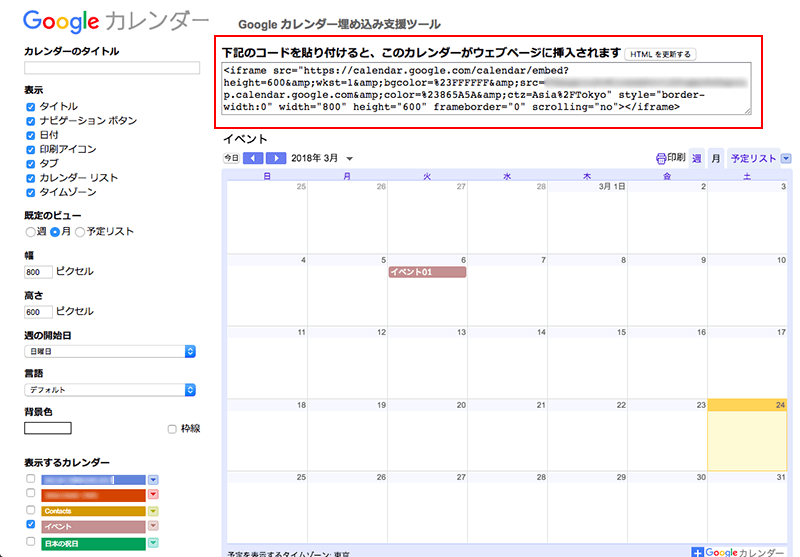Click the HTML を更新する button
The height and width of the screenshot is (557, 800).
[x=660, y=54]
